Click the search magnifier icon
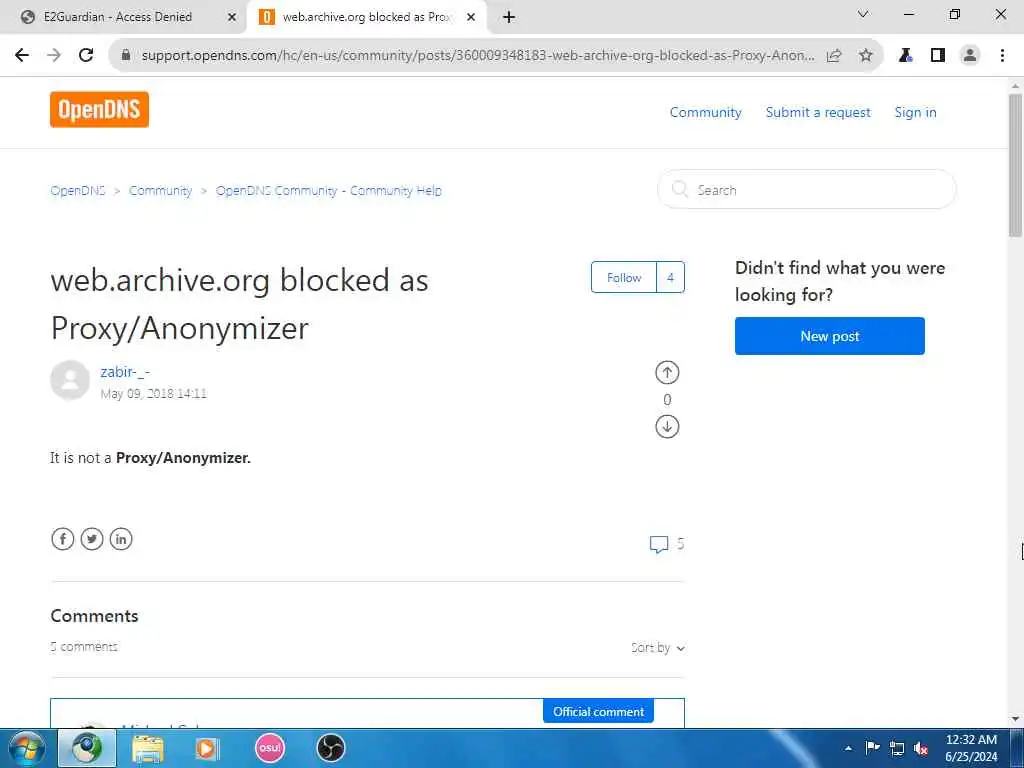The height and width of the screenshot is (768, 1024). [x=680, y=189]
